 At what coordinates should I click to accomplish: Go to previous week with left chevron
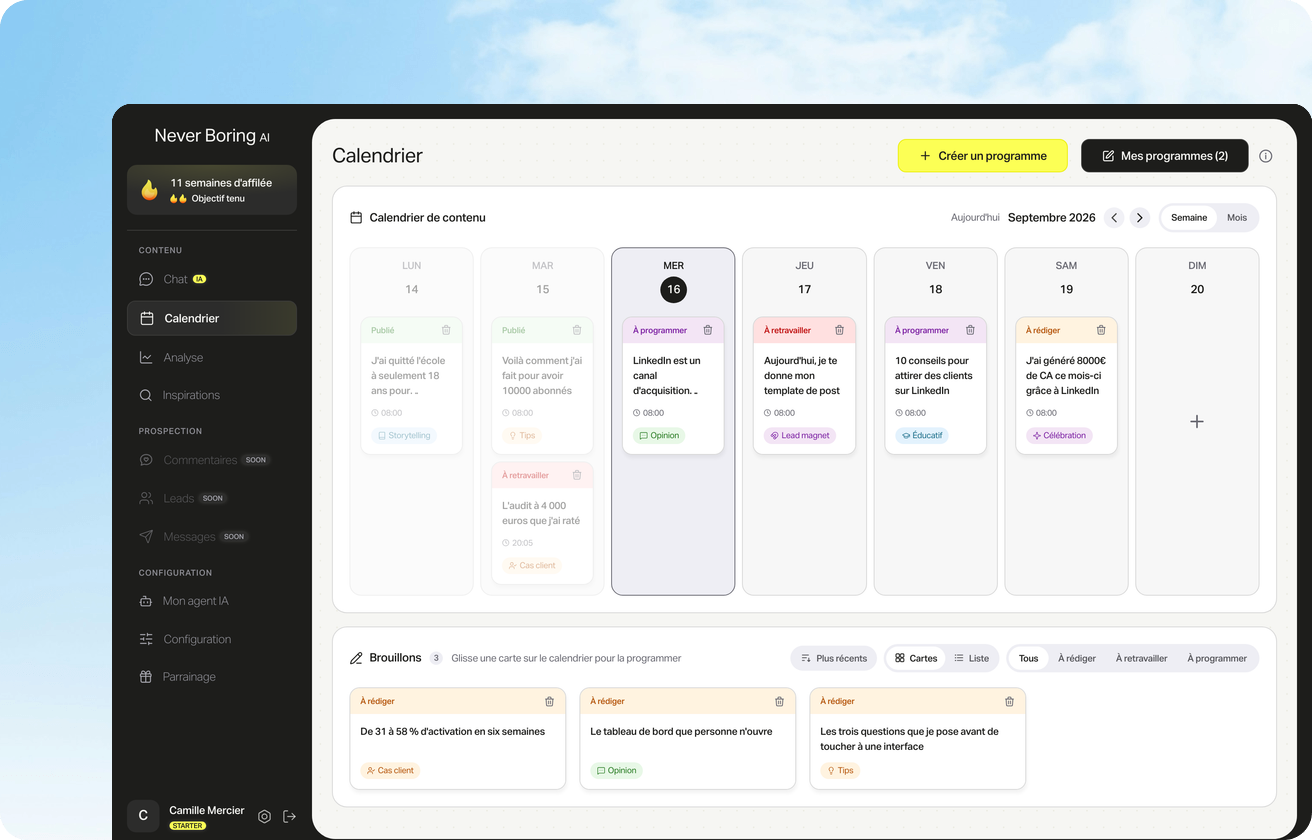coord(1114,218)
